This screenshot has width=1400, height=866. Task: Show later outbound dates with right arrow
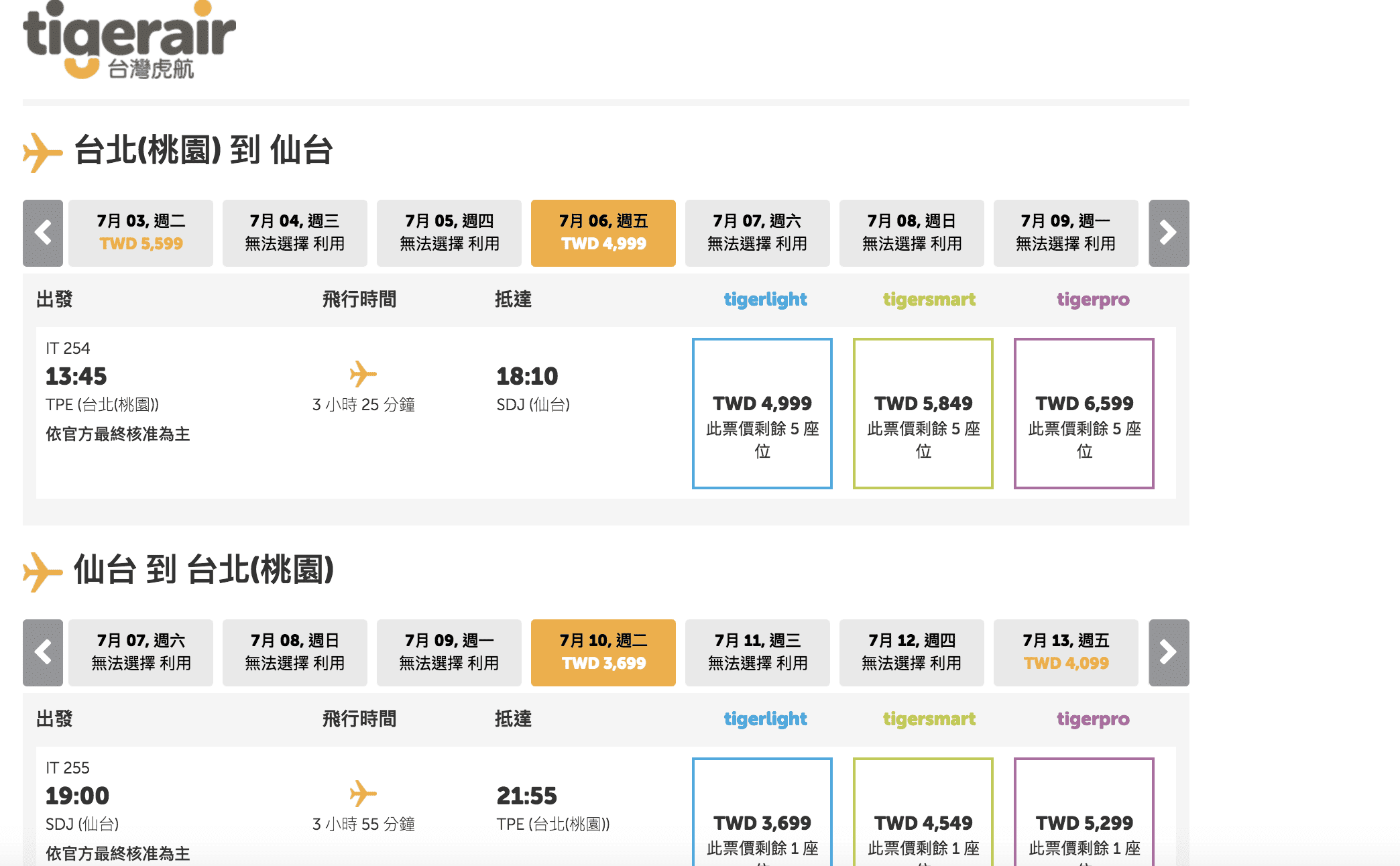click(1169, 233)
